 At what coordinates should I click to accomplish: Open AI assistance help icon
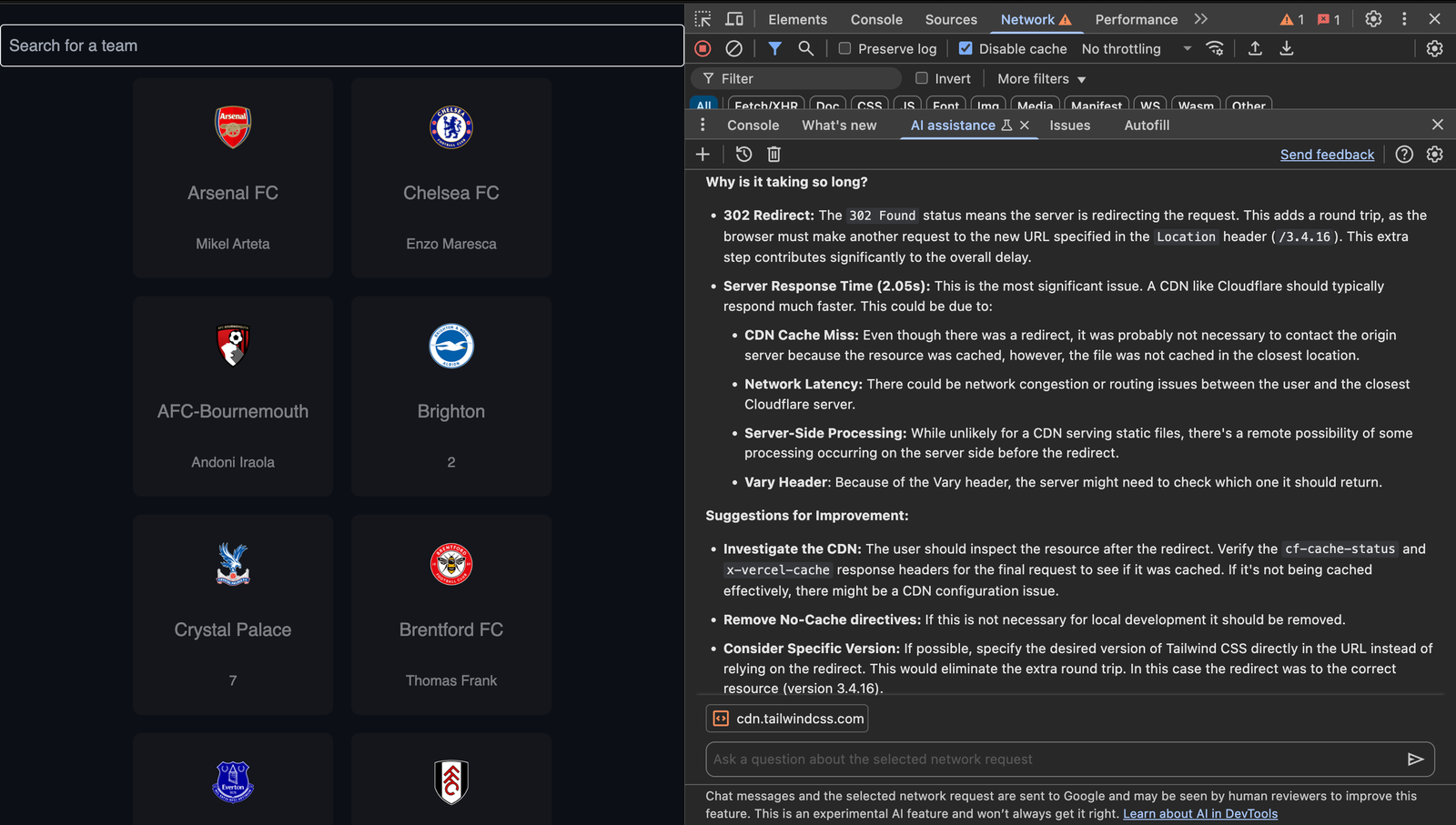1404,155
